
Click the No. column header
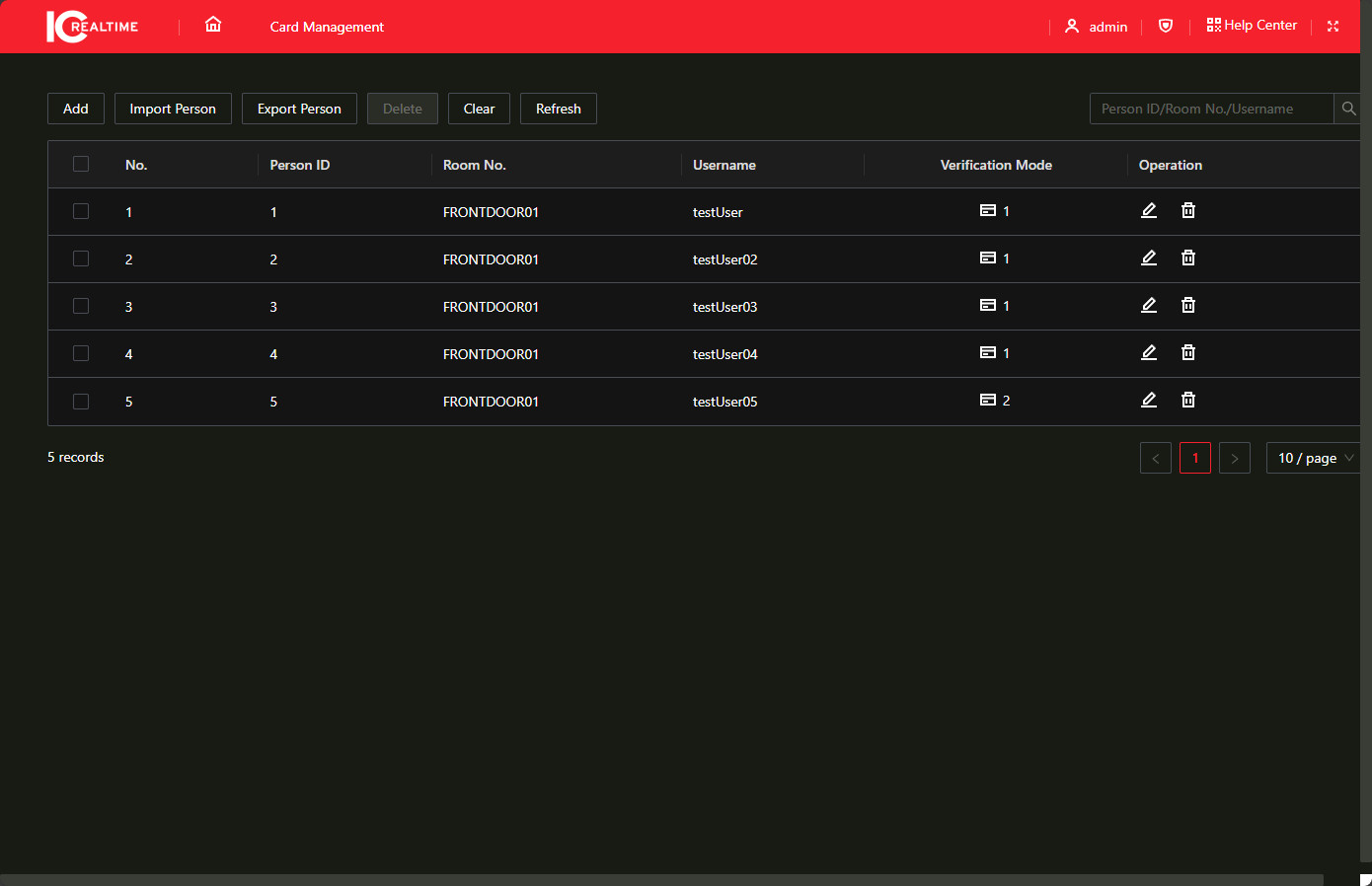tap(136, 165)
